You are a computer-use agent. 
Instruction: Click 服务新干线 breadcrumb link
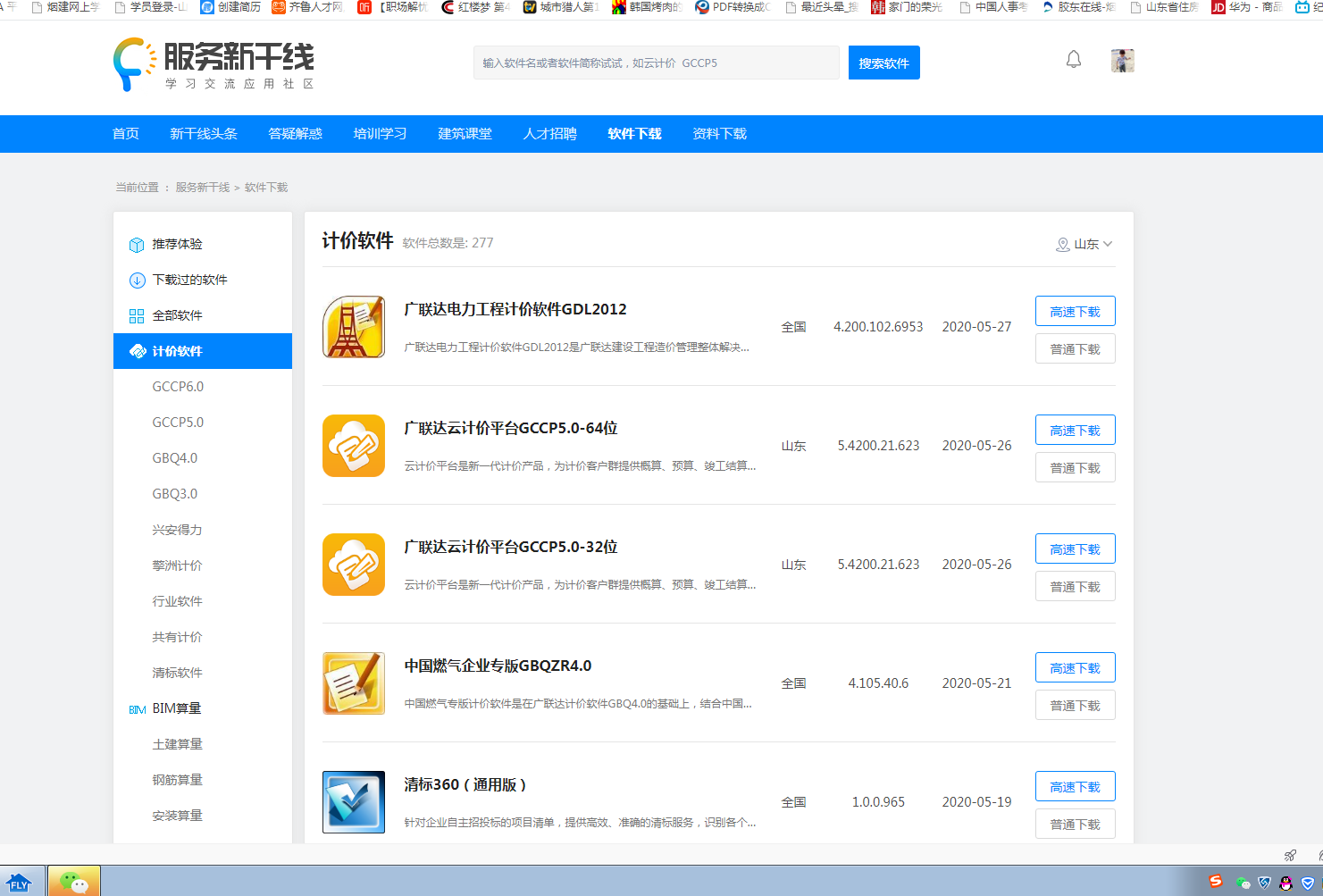pyautogui.click(x=203, y=188)
